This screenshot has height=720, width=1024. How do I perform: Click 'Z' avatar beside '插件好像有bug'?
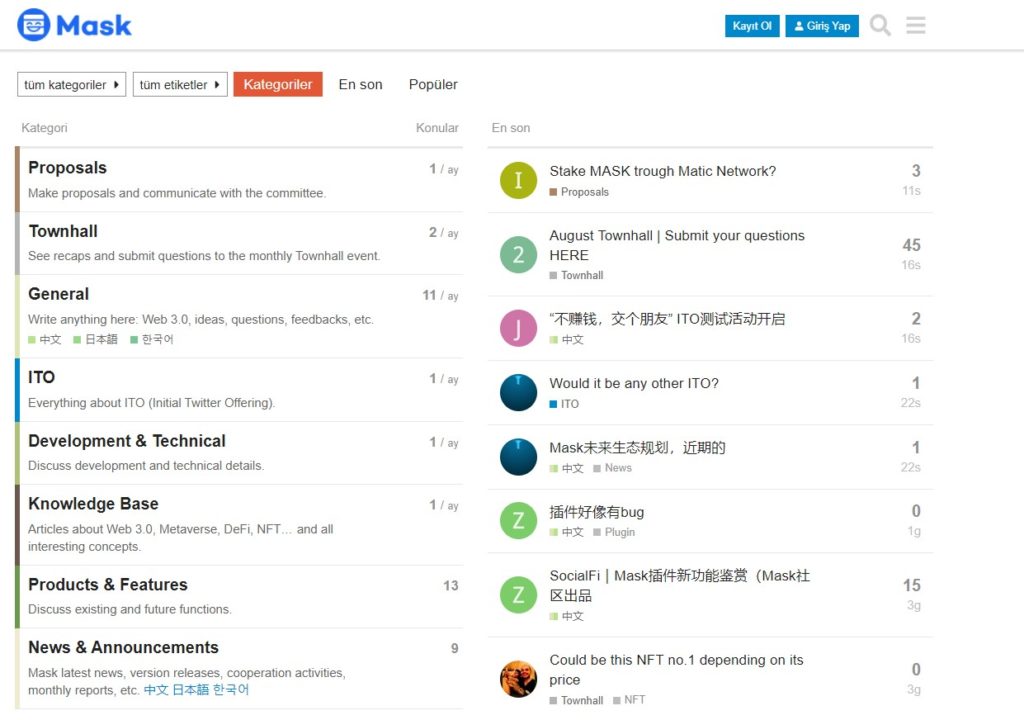[x=518, y=521]
